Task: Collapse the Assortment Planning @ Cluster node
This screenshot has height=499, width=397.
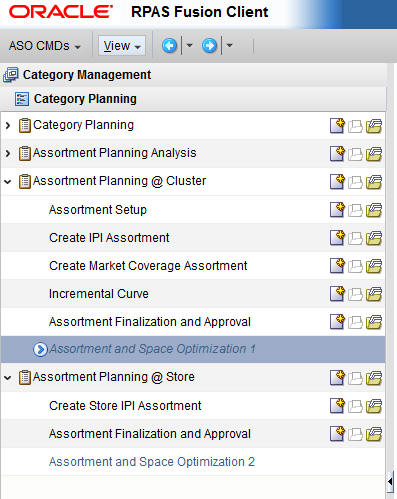Action: [8, 182]
